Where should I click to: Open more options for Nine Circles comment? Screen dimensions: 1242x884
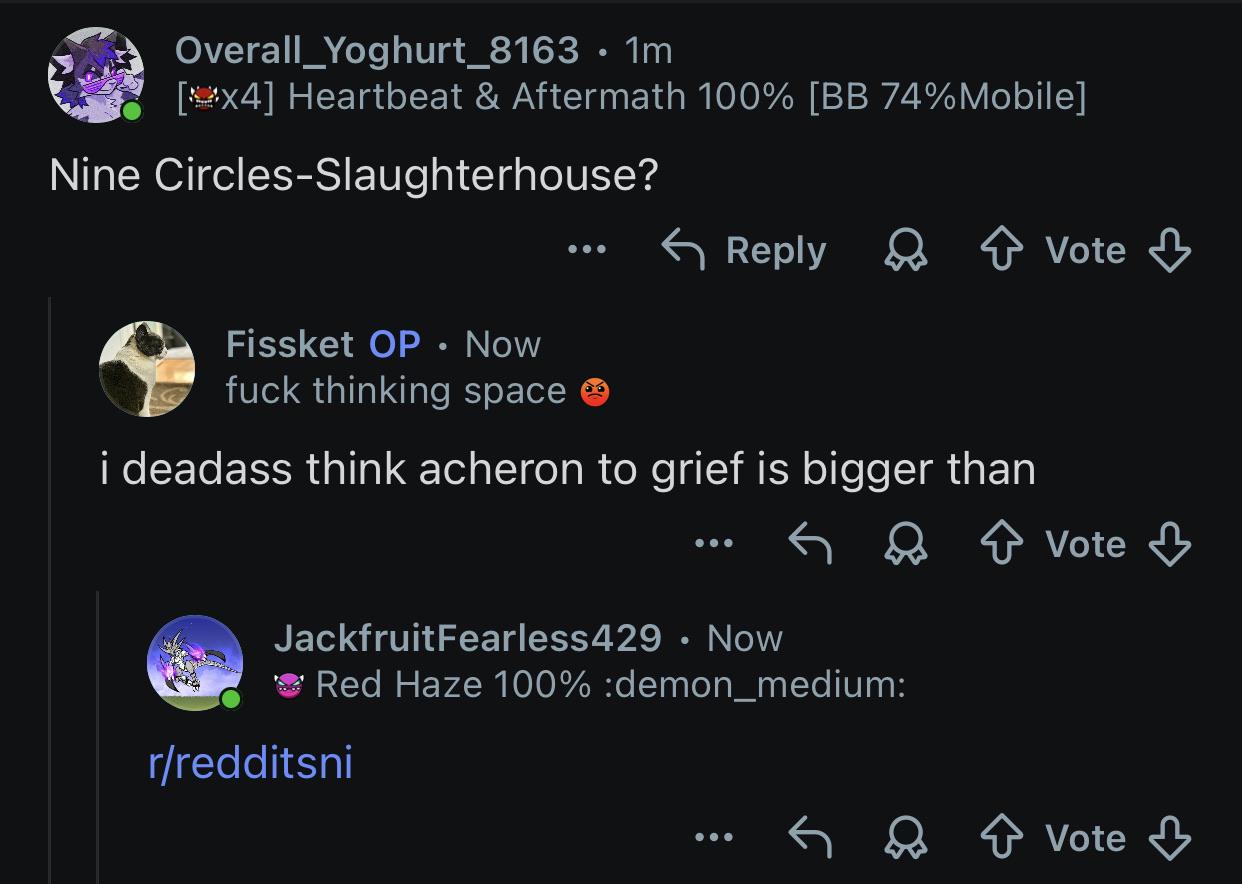click(x=586, y=250)
